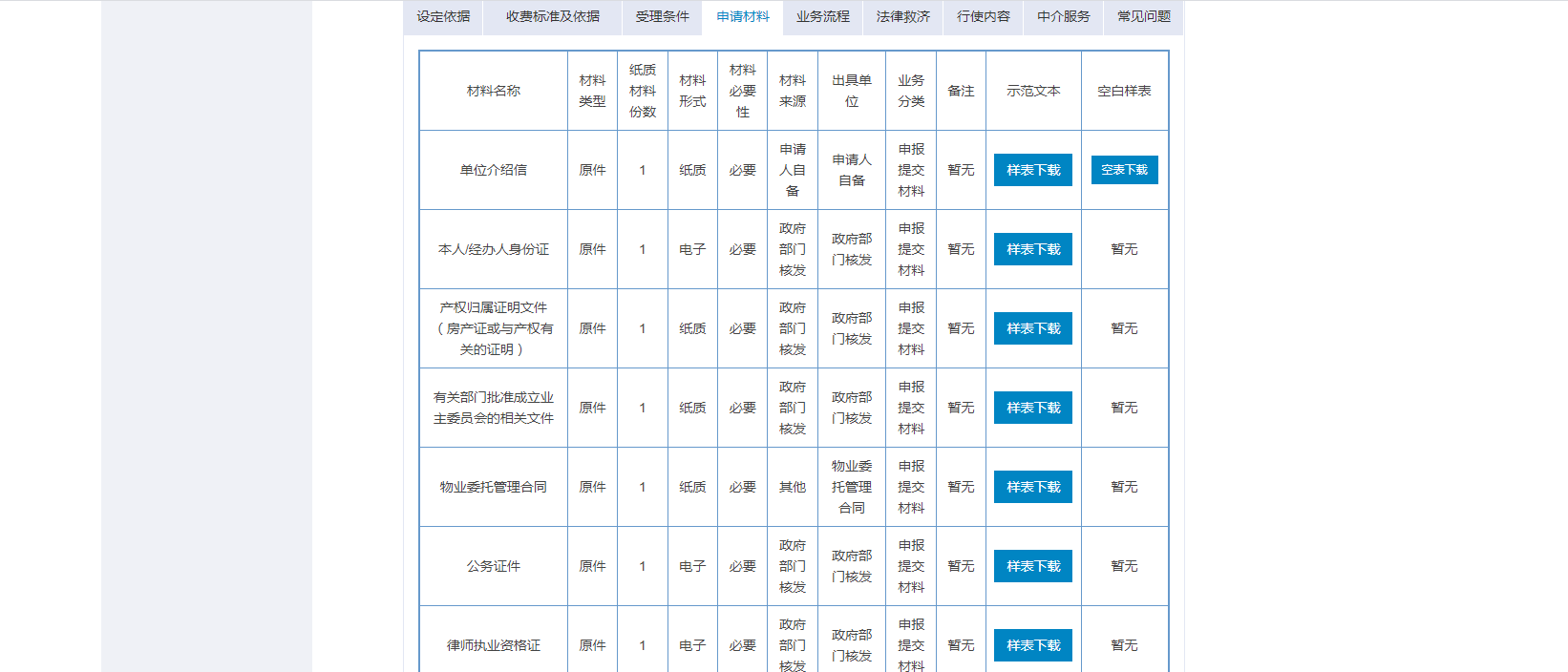The width and height of the screenshot is (1568, 672).
Task: Click the 材料名称 column header
Action: [x=494, y=91]
